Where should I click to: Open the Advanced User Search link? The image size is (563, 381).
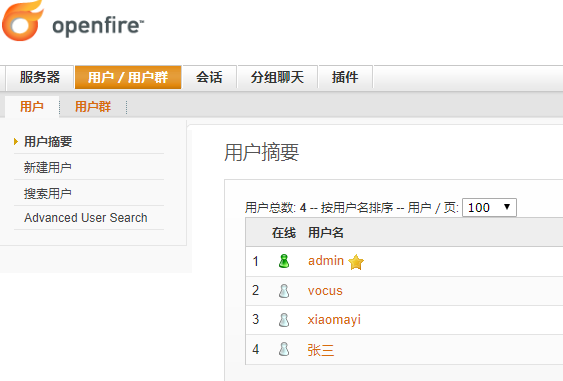86,218
